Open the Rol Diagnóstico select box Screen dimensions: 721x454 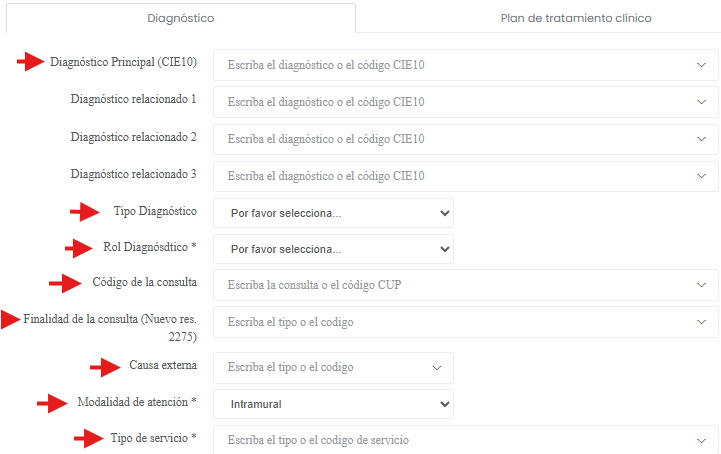tap(333, 249)
